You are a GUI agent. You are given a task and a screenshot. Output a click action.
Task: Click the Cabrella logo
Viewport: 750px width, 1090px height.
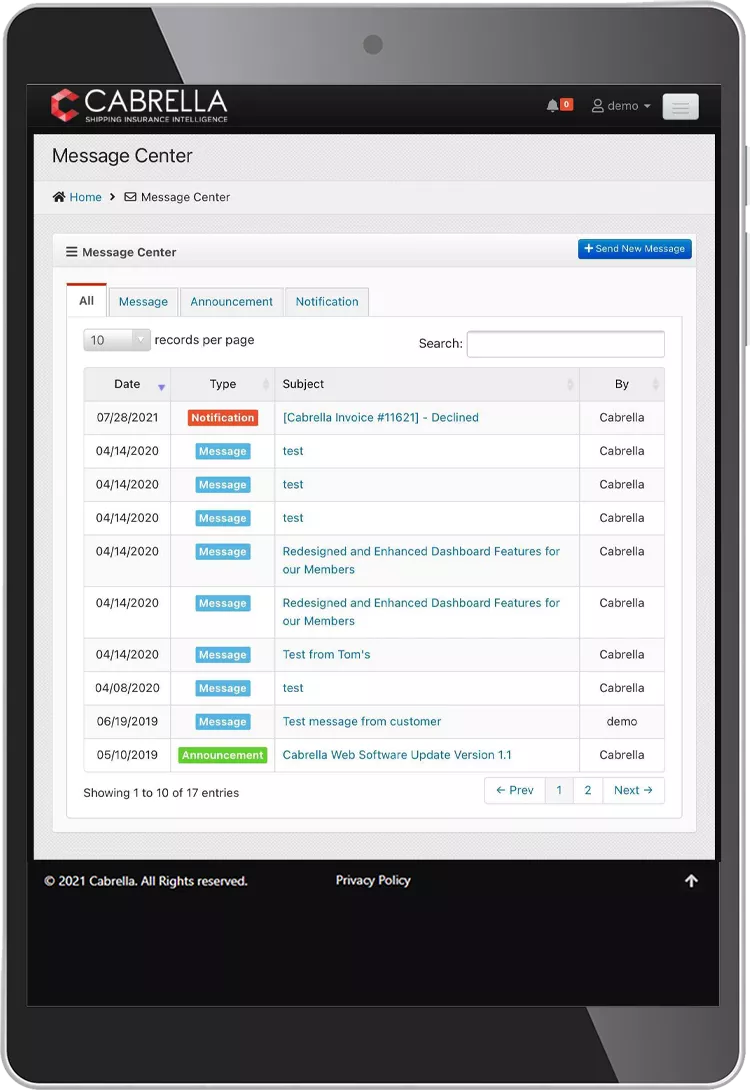tap(139, 106)
